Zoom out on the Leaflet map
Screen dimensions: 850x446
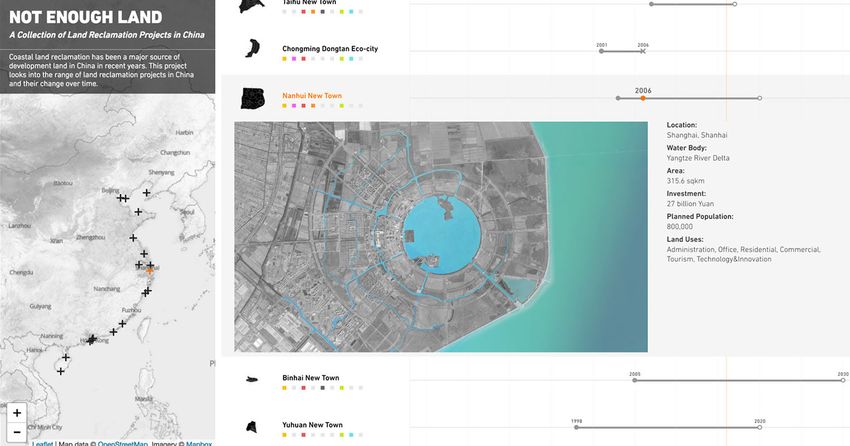pos(17,432)
